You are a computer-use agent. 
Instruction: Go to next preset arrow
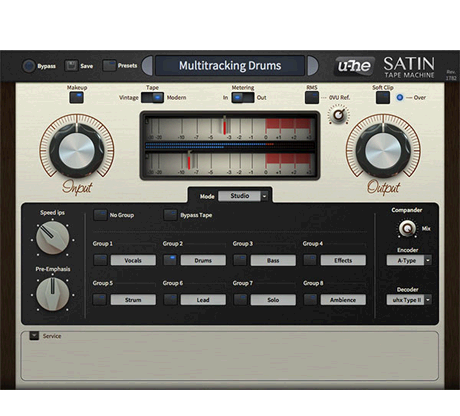click(x=312, y=66)
